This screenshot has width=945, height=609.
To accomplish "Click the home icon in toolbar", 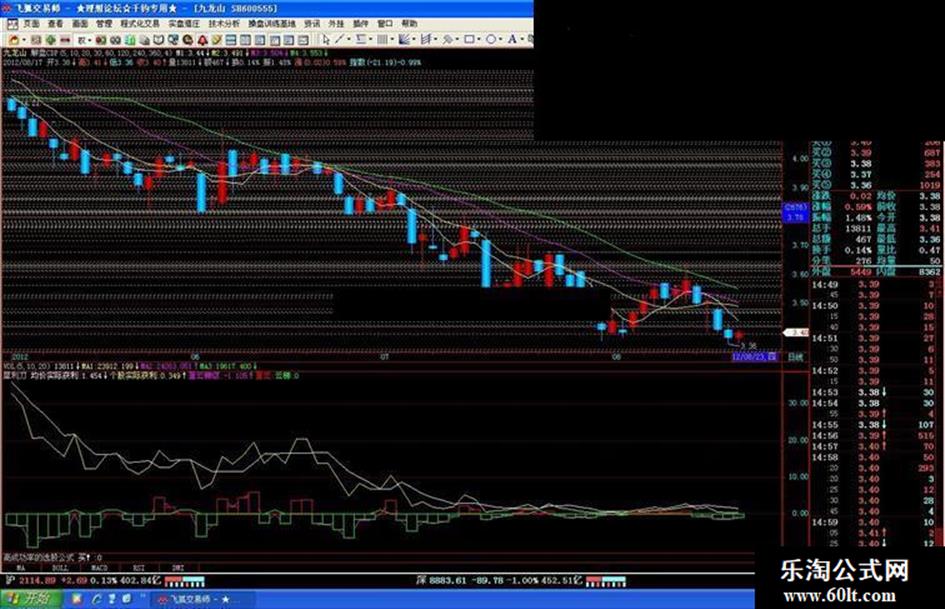I will (x=14, y=40).
